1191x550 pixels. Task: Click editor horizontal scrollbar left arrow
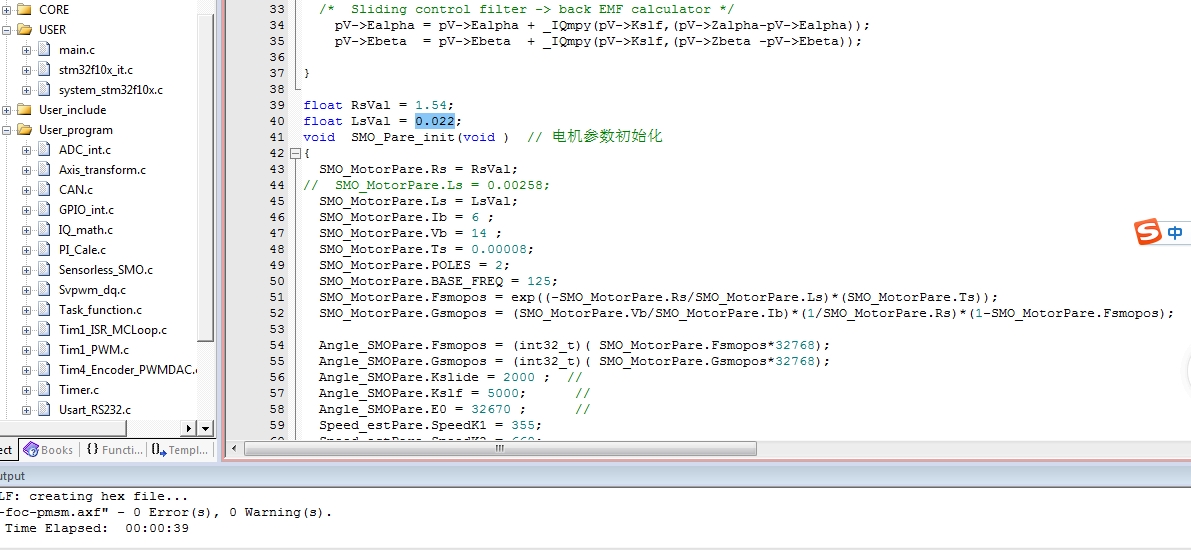coord(235,448)
